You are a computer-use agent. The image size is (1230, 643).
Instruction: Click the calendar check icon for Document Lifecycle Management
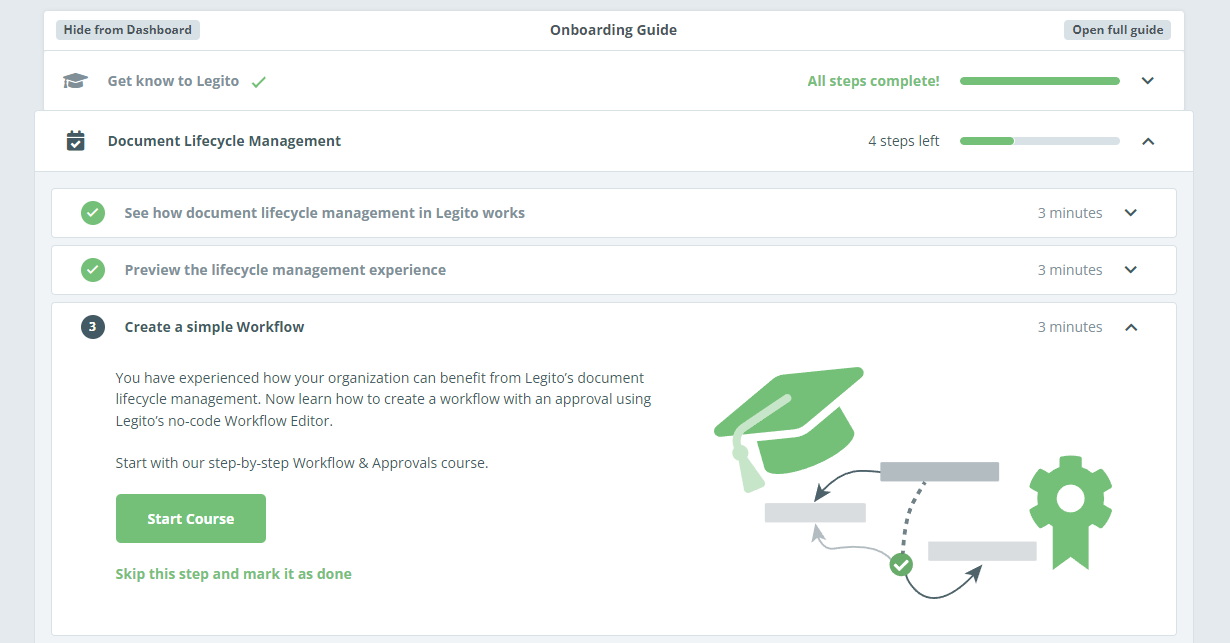pyautogui.click(x=75, y=141)
